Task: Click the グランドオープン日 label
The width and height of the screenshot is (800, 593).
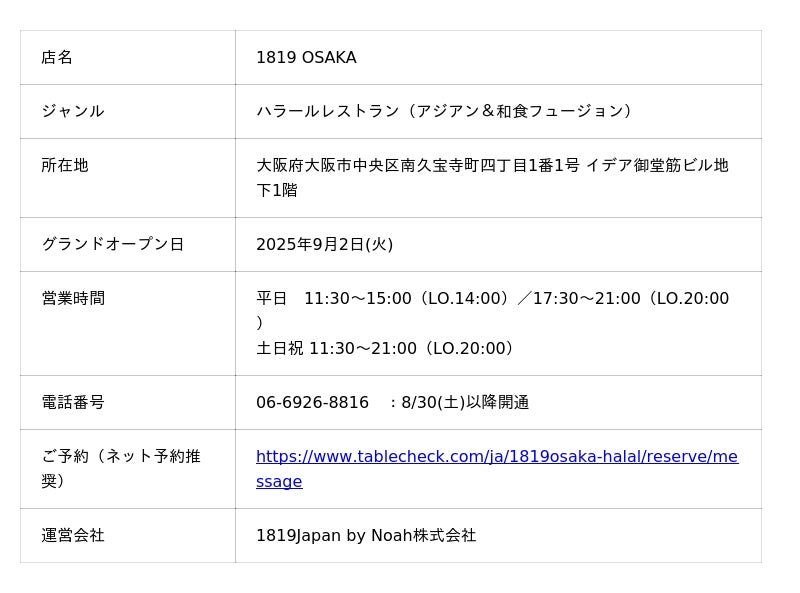Action: point(112,245)
